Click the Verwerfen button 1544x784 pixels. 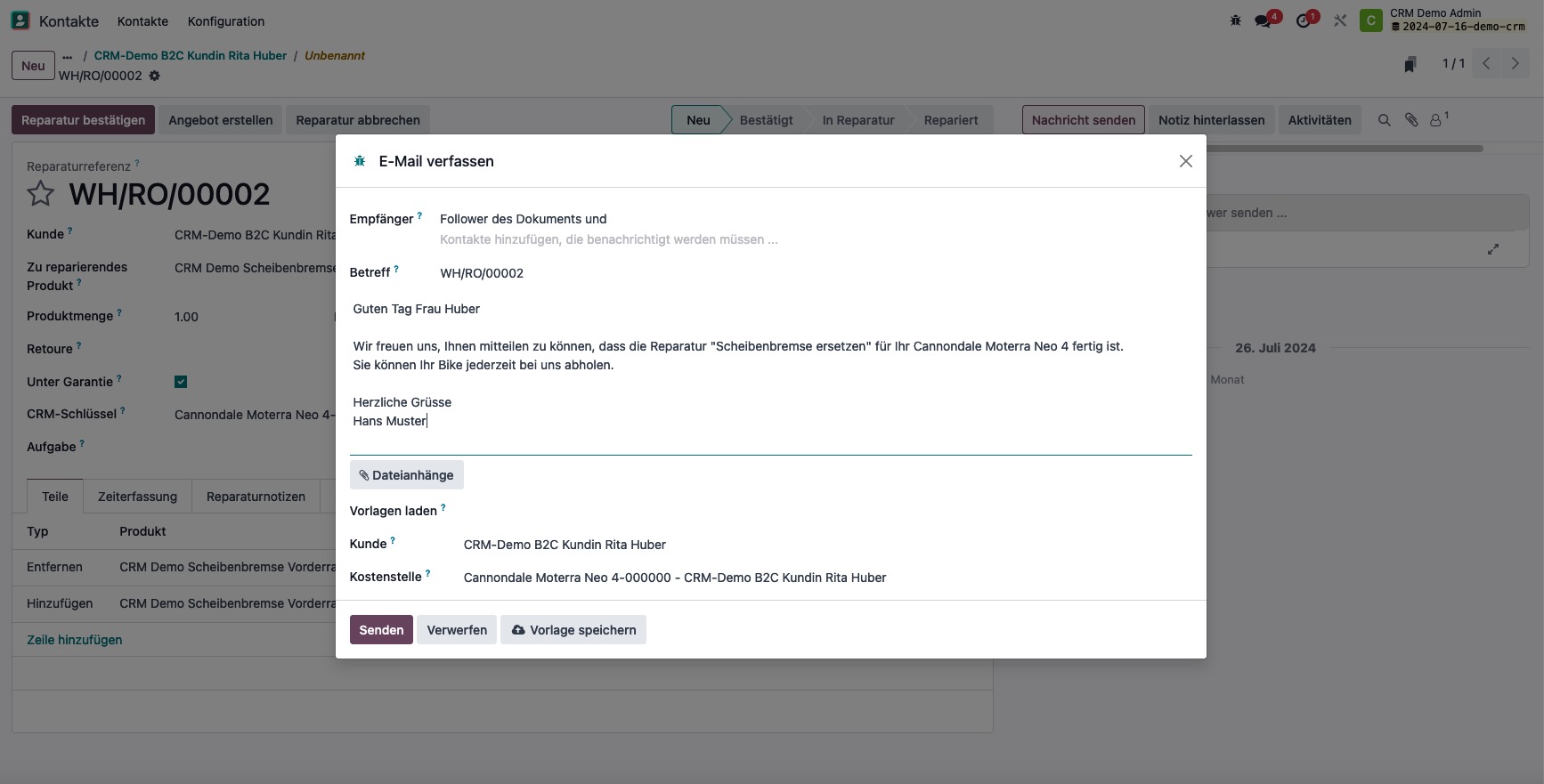pos(457,630)
